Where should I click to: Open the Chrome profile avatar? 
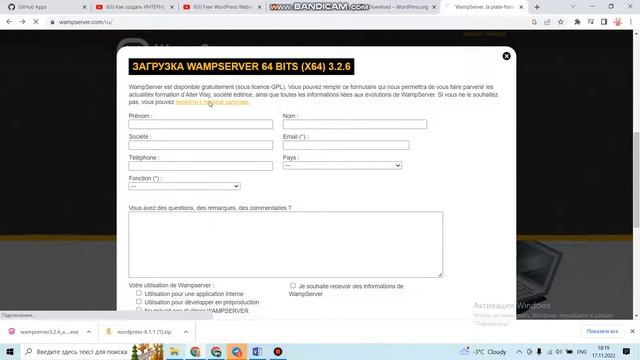618,22
